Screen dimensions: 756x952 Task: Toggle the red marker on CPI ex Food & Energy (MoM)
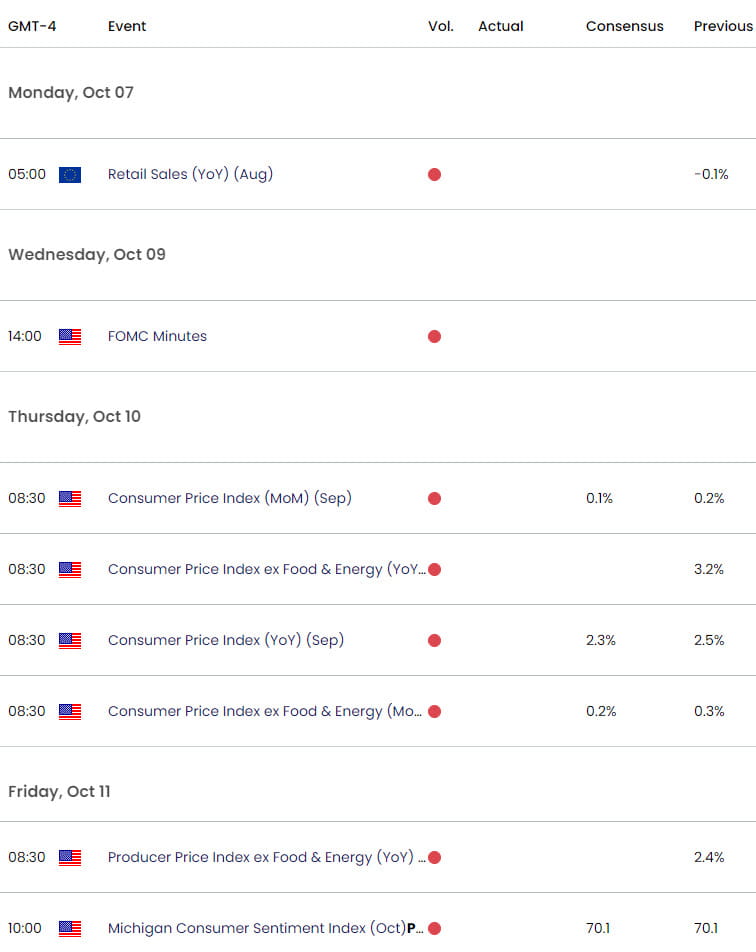click(434, 711)
